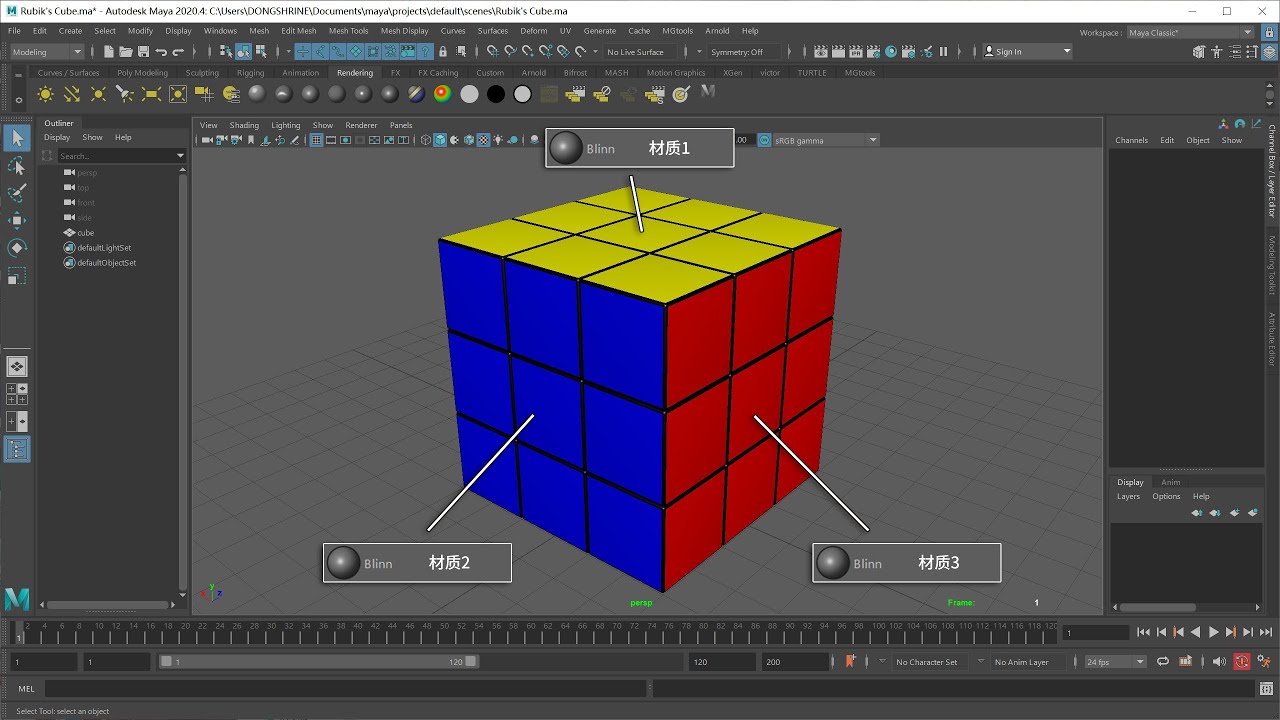Create a directional light from the shelf
The width and height of the screenshot is (1280, 720).
(x=72, y=94)
